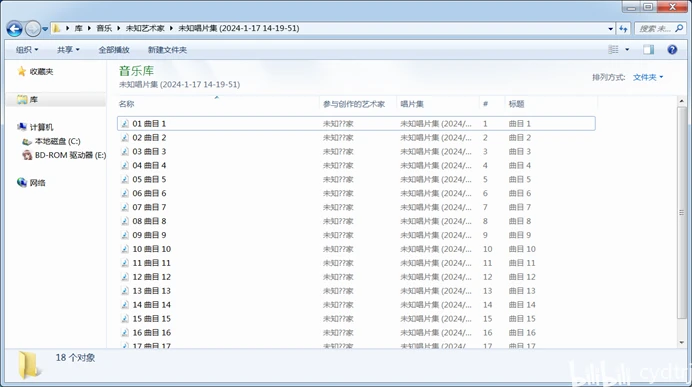Select 库 in the address breadcrumb

(x=79, y=28)
